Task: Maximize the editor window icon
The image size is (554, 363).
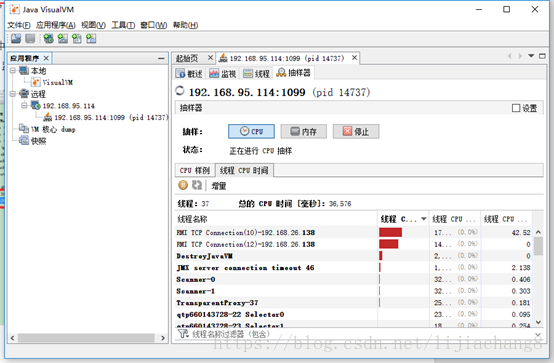Action: 542,56
